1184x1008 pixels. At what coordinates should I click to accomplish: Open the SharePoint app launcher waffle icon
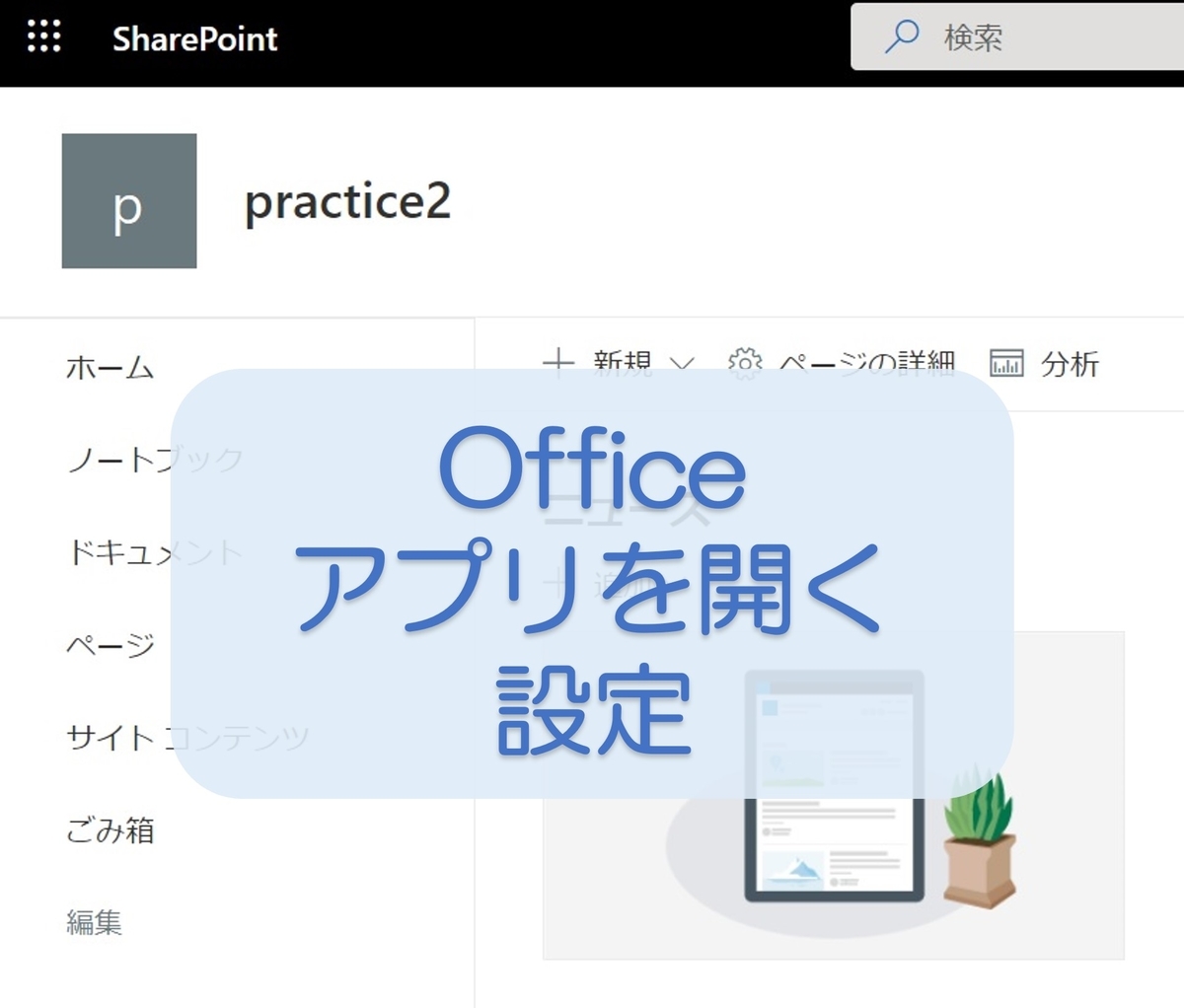[x=43, y=36]
